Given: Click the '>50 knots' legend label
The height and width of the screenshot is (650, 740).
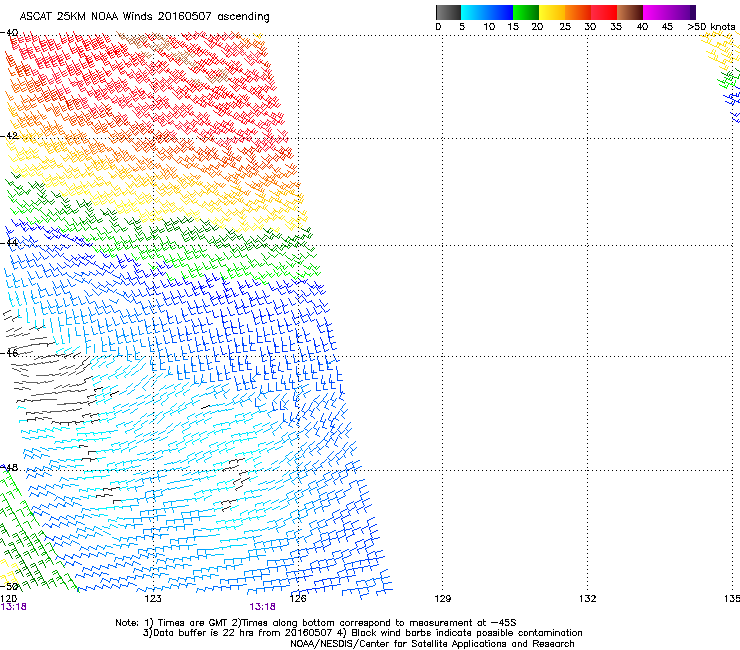Looking at the screenshot, I should click(x=711, y=27).
